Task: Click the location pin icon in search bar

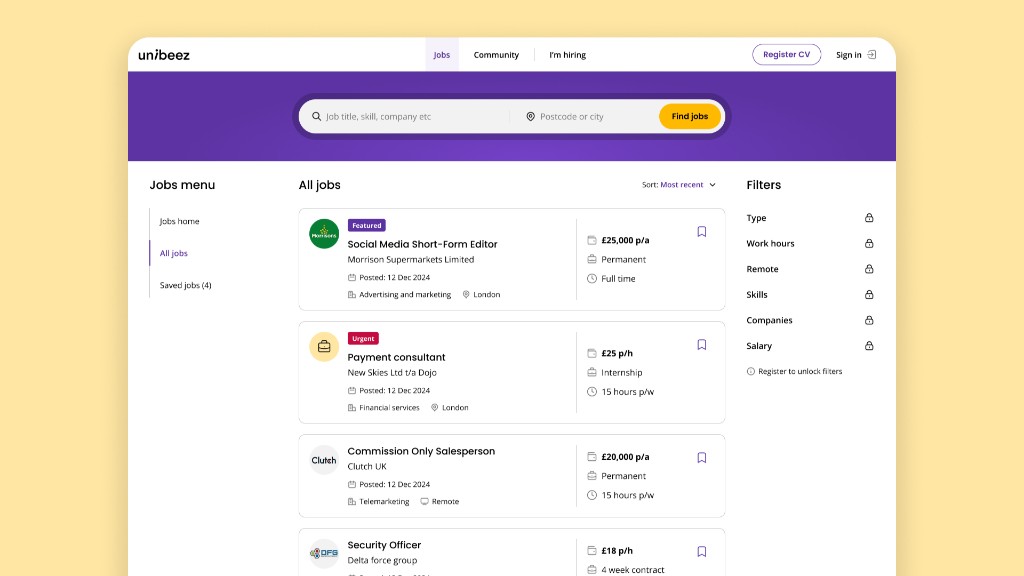Action: (x=530, y=116)
